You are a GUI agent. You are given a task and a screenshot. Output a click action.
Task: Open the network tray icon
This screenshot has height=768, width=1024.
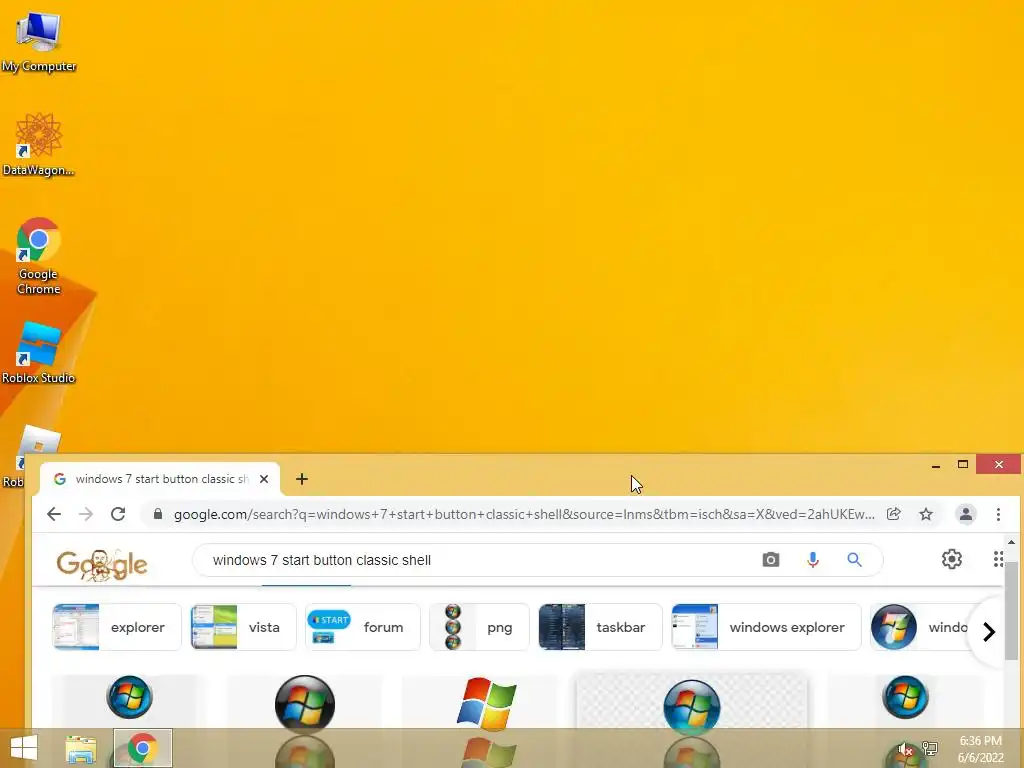click(930, 748)
